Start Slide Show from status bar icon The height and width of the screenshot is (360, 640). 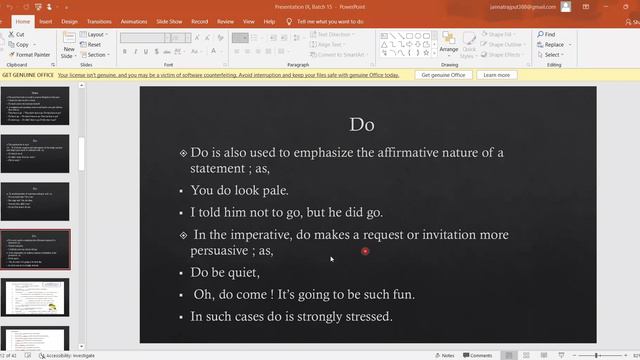561,356
